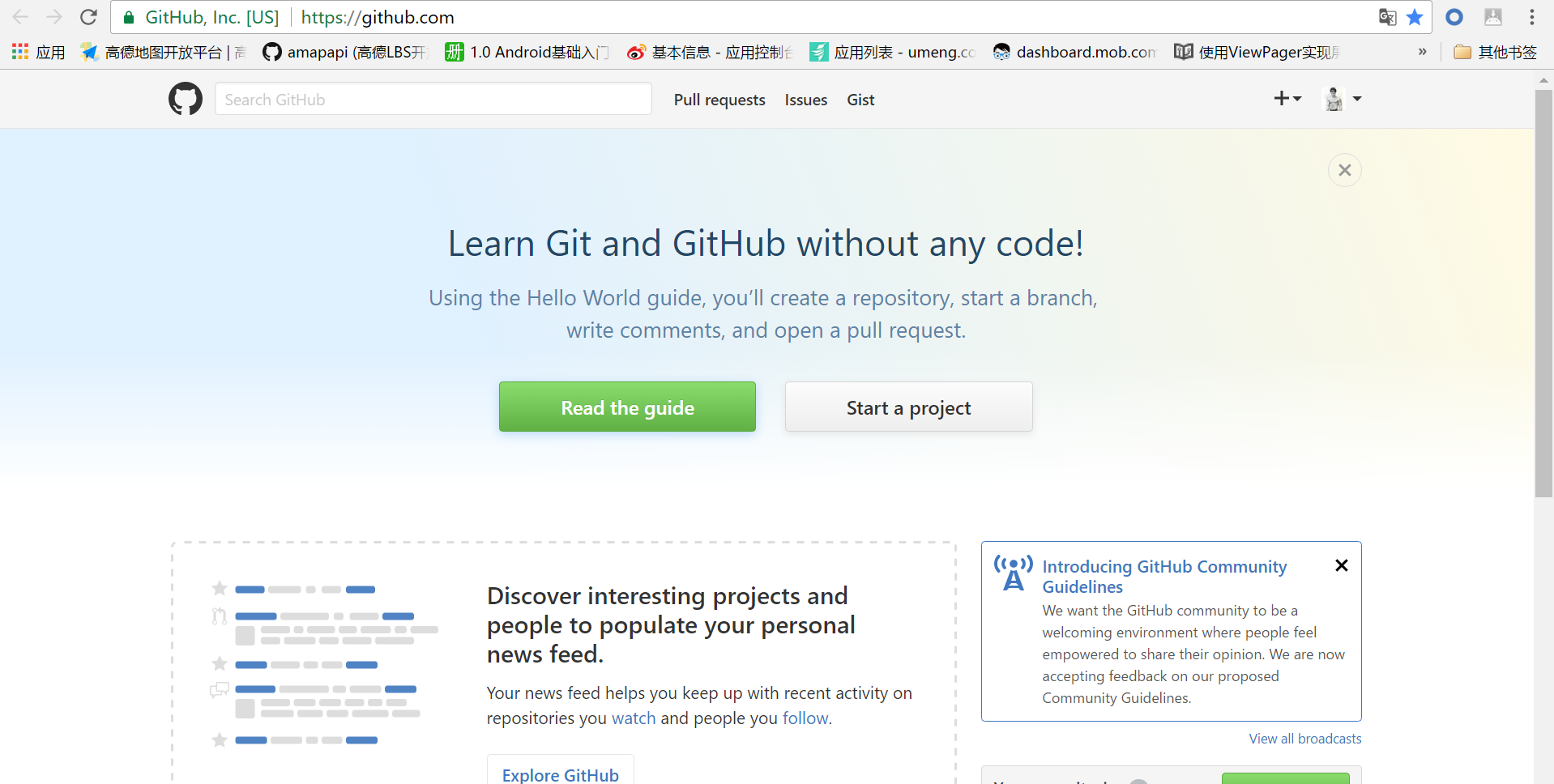Click the blue circle extension icon

click(x=1454, y=17)
